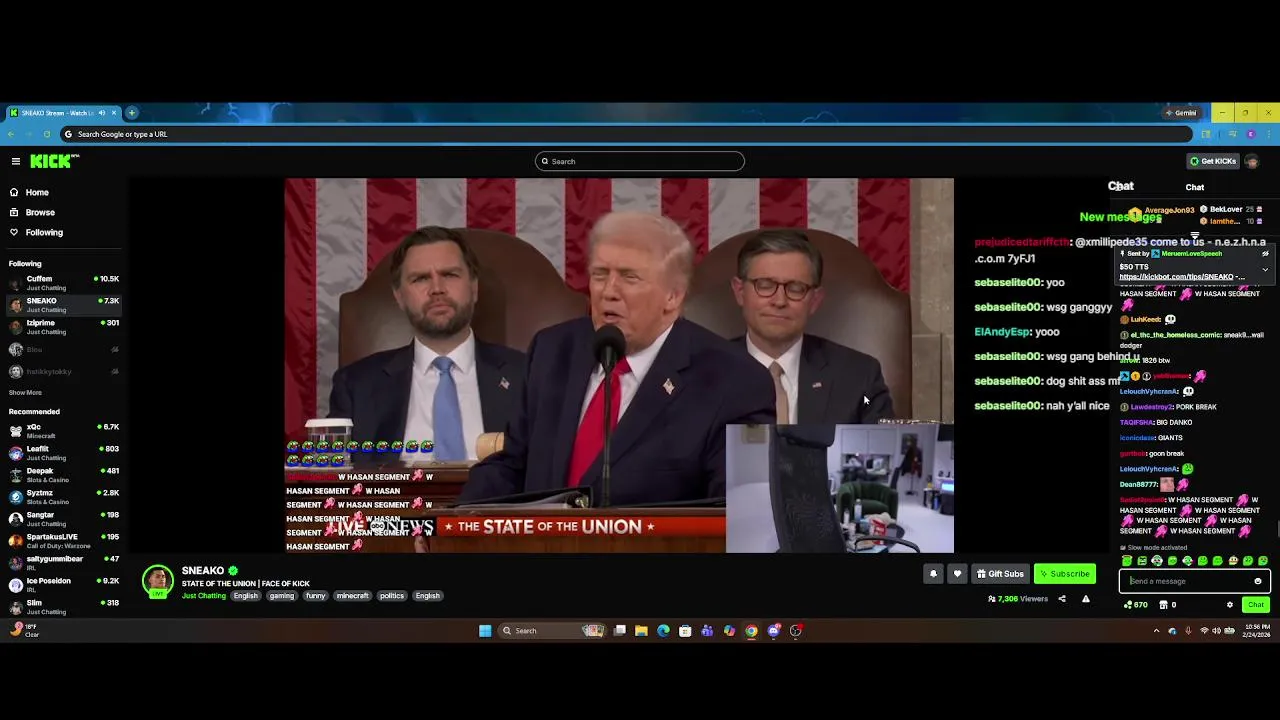Open Gemini button in Chrome
This screenshot has width=1280, height=720.
pos(1182,113)
